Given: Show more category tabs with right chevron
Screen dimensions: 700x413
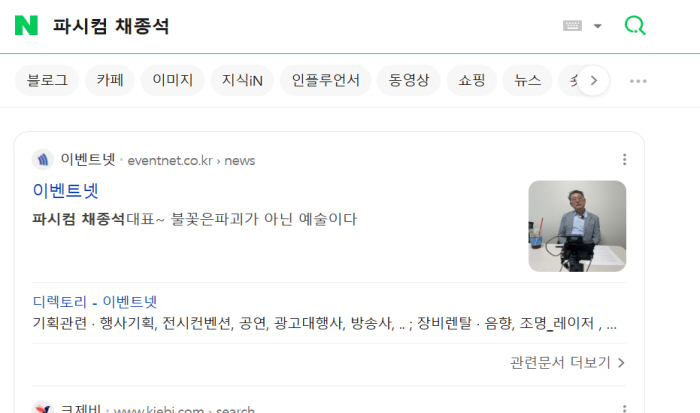Looking at the screenshot, I should point(593,80).
